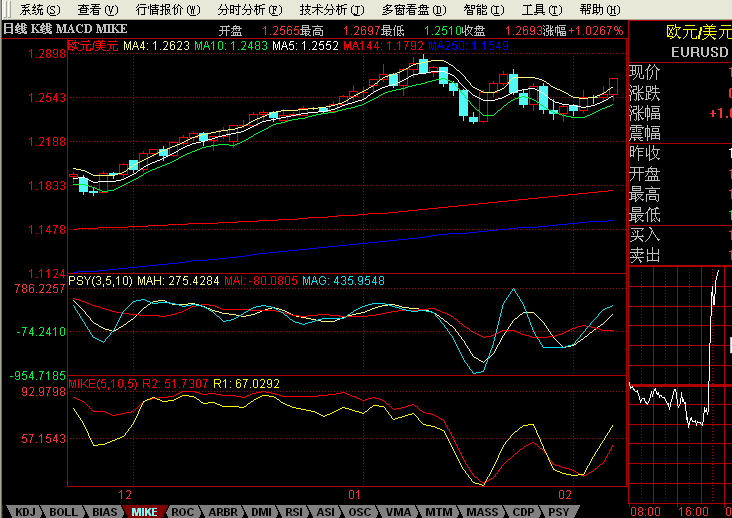Click the 涨跌 row label

click(x=645, y=93)
